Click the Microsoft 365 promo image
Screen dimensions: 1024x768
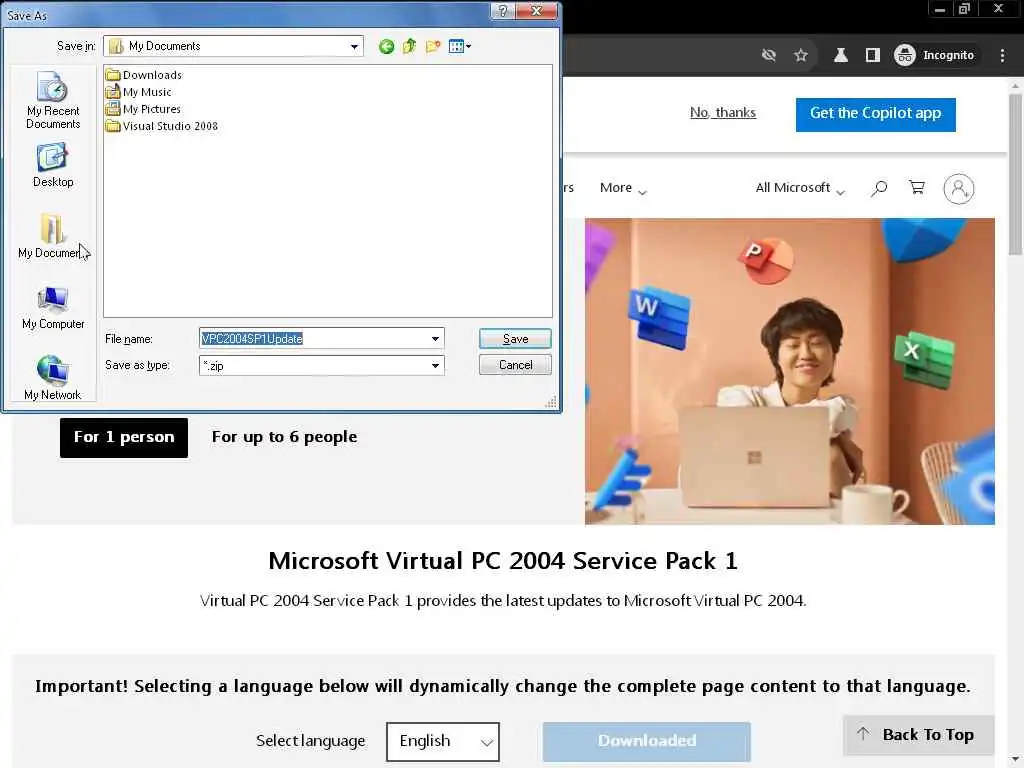[790, 371]
